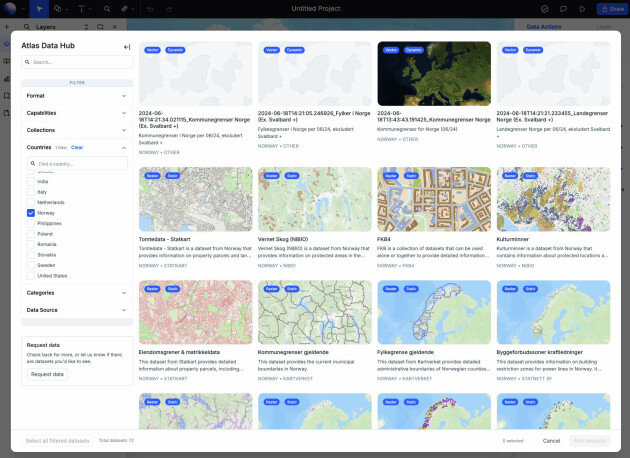Click the Data Hub search field
The width and height of the screenshot is (630, 458).
77,62
